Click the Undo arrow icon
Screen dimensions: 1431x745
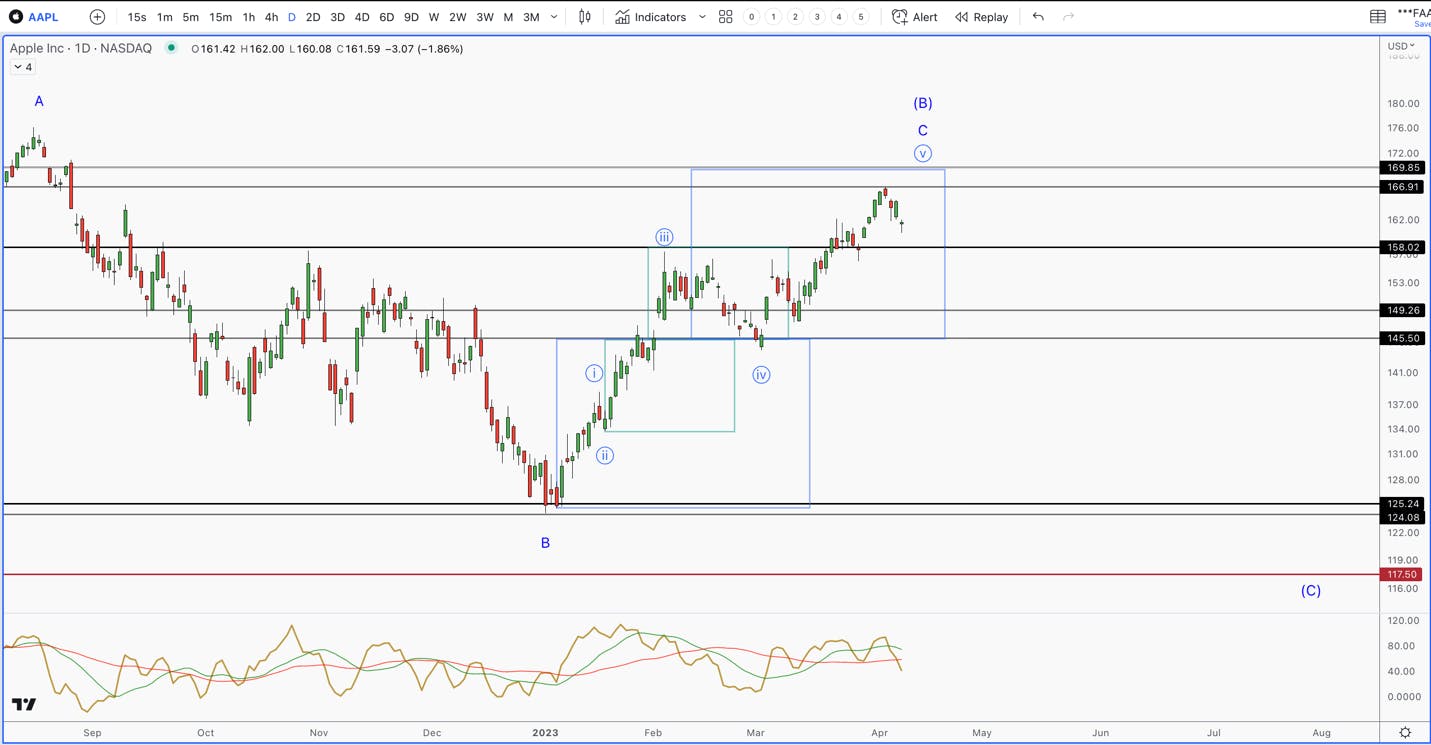(x=1038, y=17)
